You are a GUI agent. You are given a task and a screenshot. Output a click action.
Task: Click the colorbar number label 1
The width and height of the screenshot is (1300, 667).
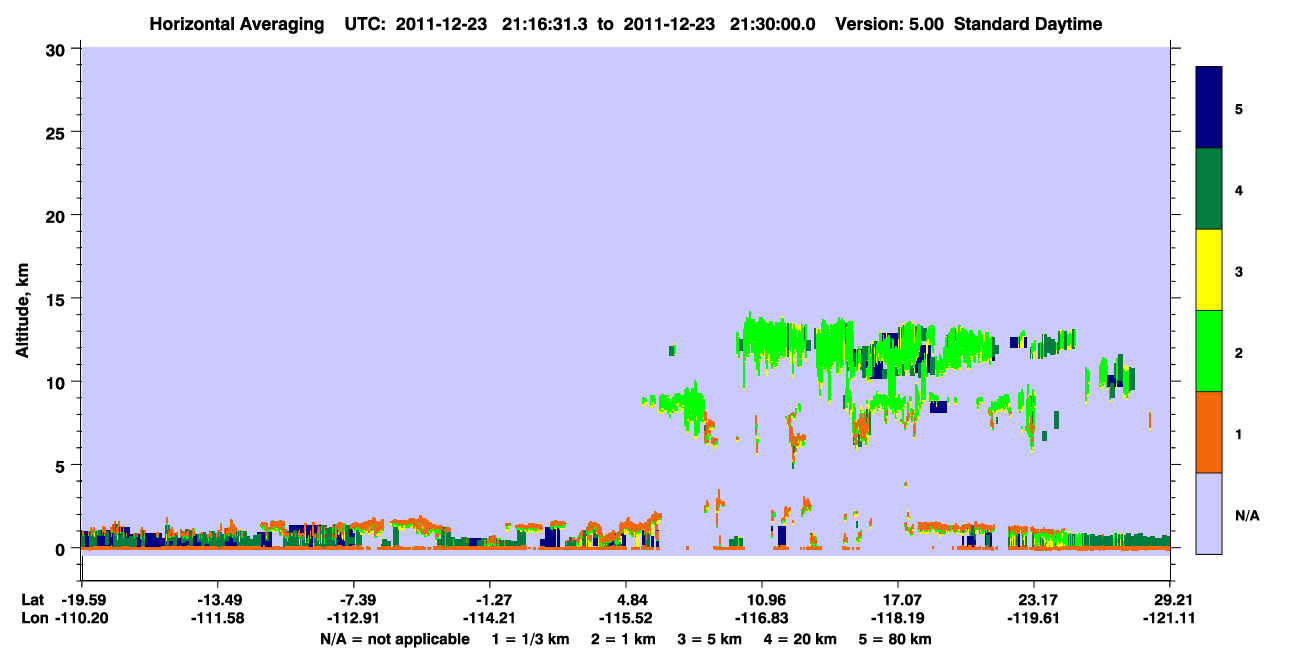coord(1238,433)
